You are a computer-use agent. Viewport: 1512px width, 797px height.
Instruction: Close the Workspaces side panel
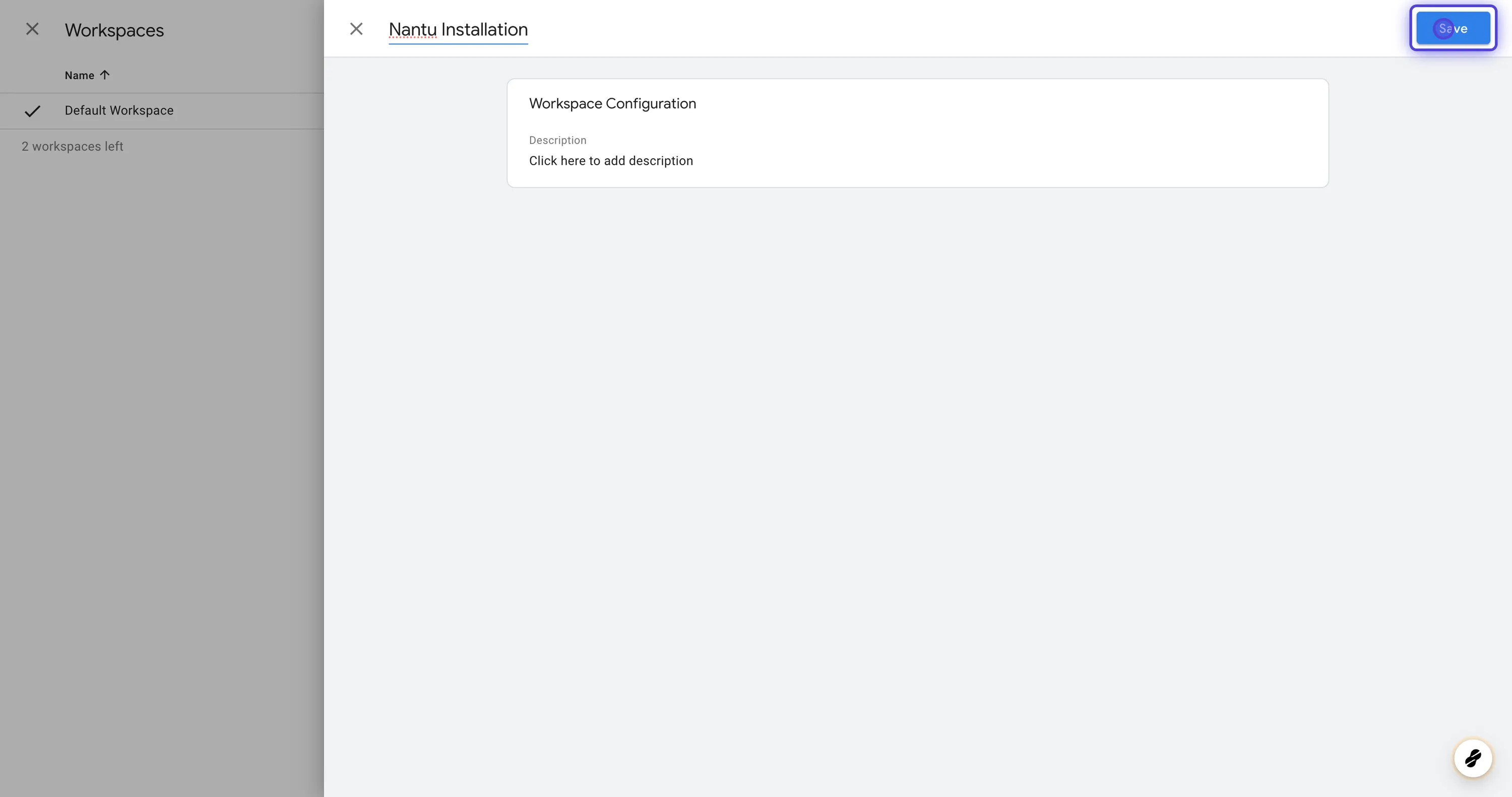coord(32,29)
